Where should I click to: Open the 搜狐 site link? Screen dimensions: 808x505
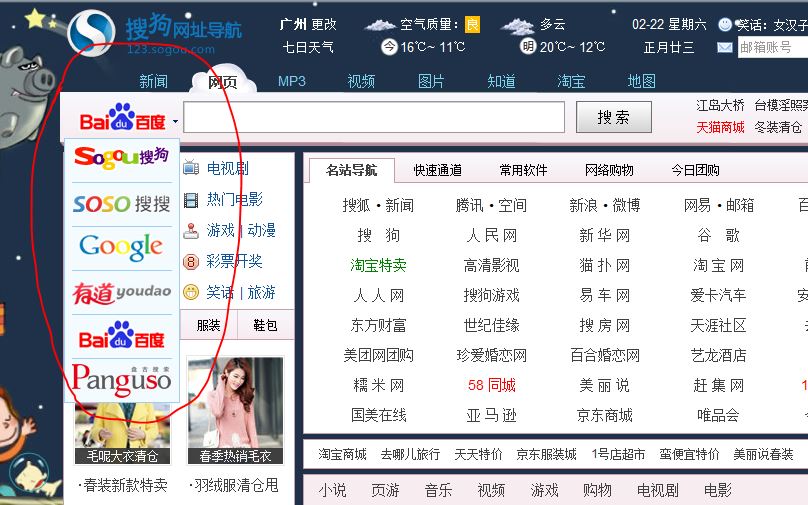click(357, 206)
